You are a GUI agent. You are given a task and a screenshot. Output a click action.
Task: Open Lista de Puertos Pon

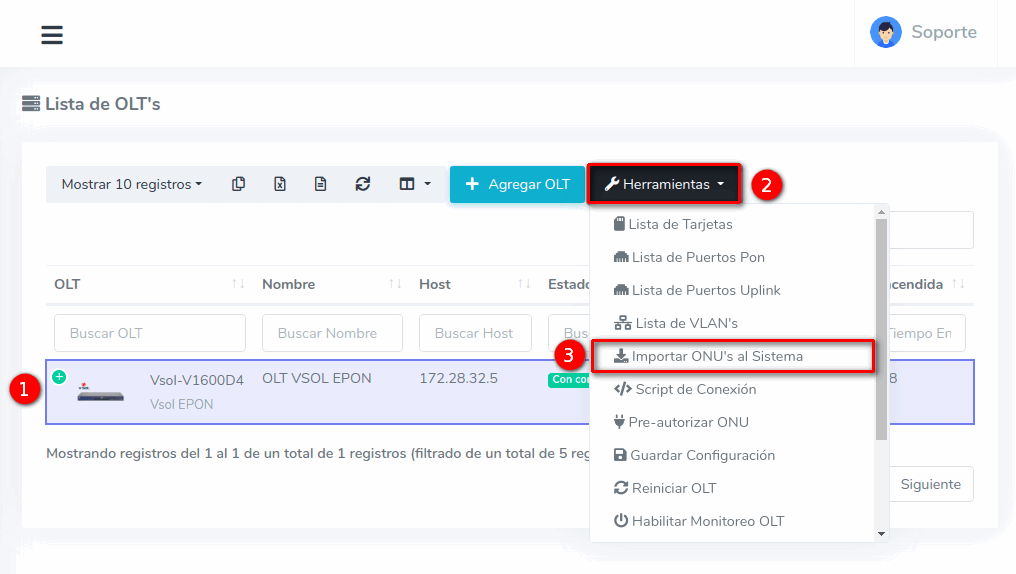pyautogui.click(x=697, y=257)
